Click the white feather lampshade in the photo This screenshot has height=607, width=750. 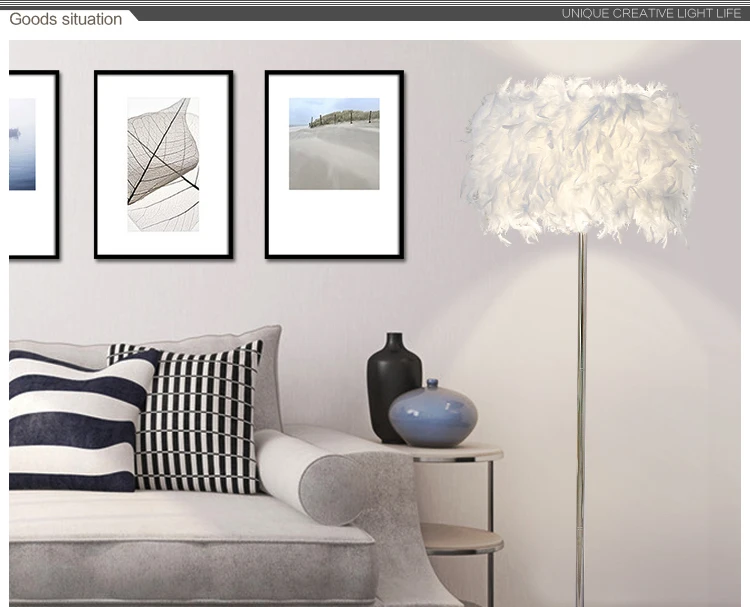[x=580, y=159]
